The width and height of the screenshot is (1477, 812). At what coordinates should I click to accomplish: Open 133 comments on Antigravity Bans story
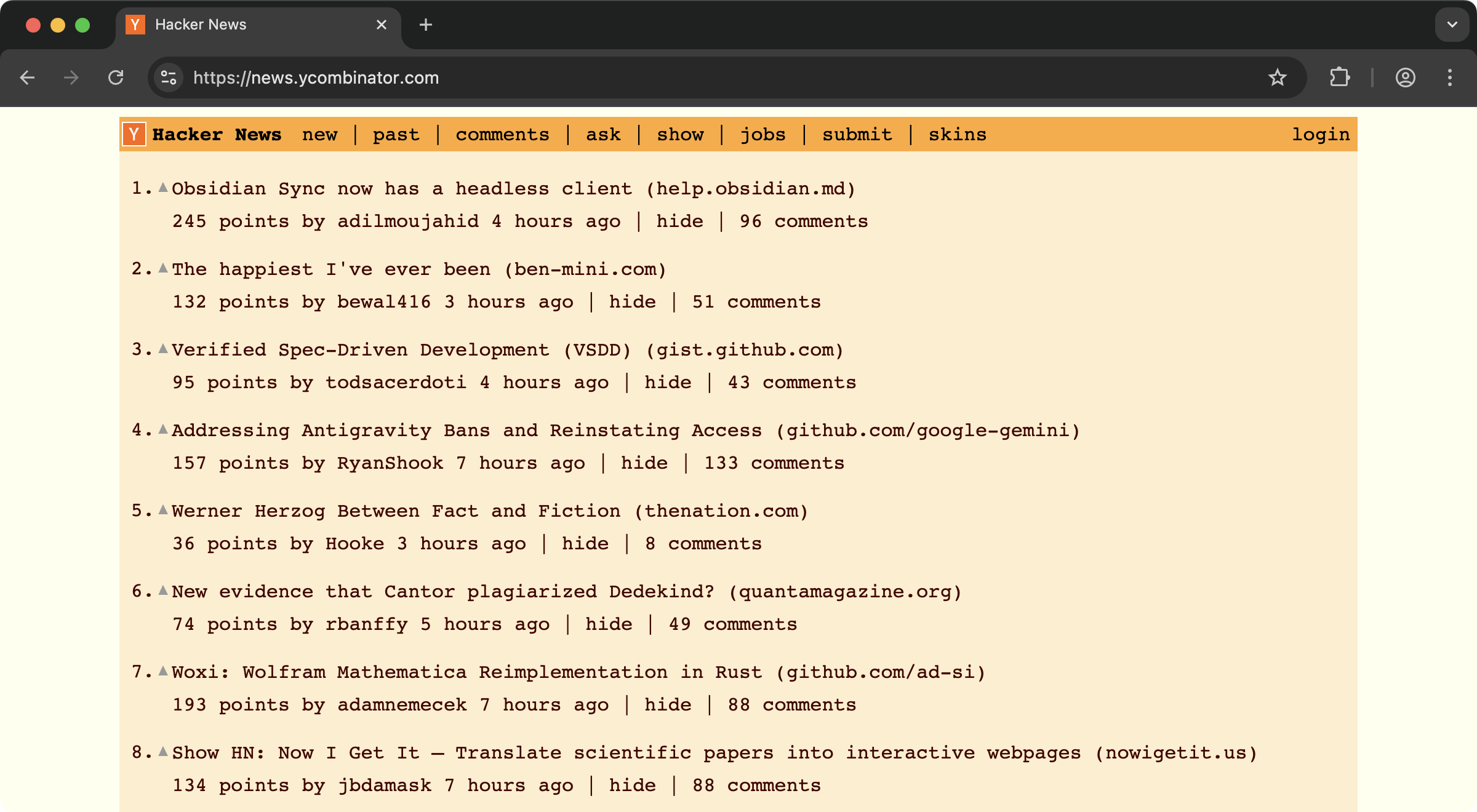point(774,463)
